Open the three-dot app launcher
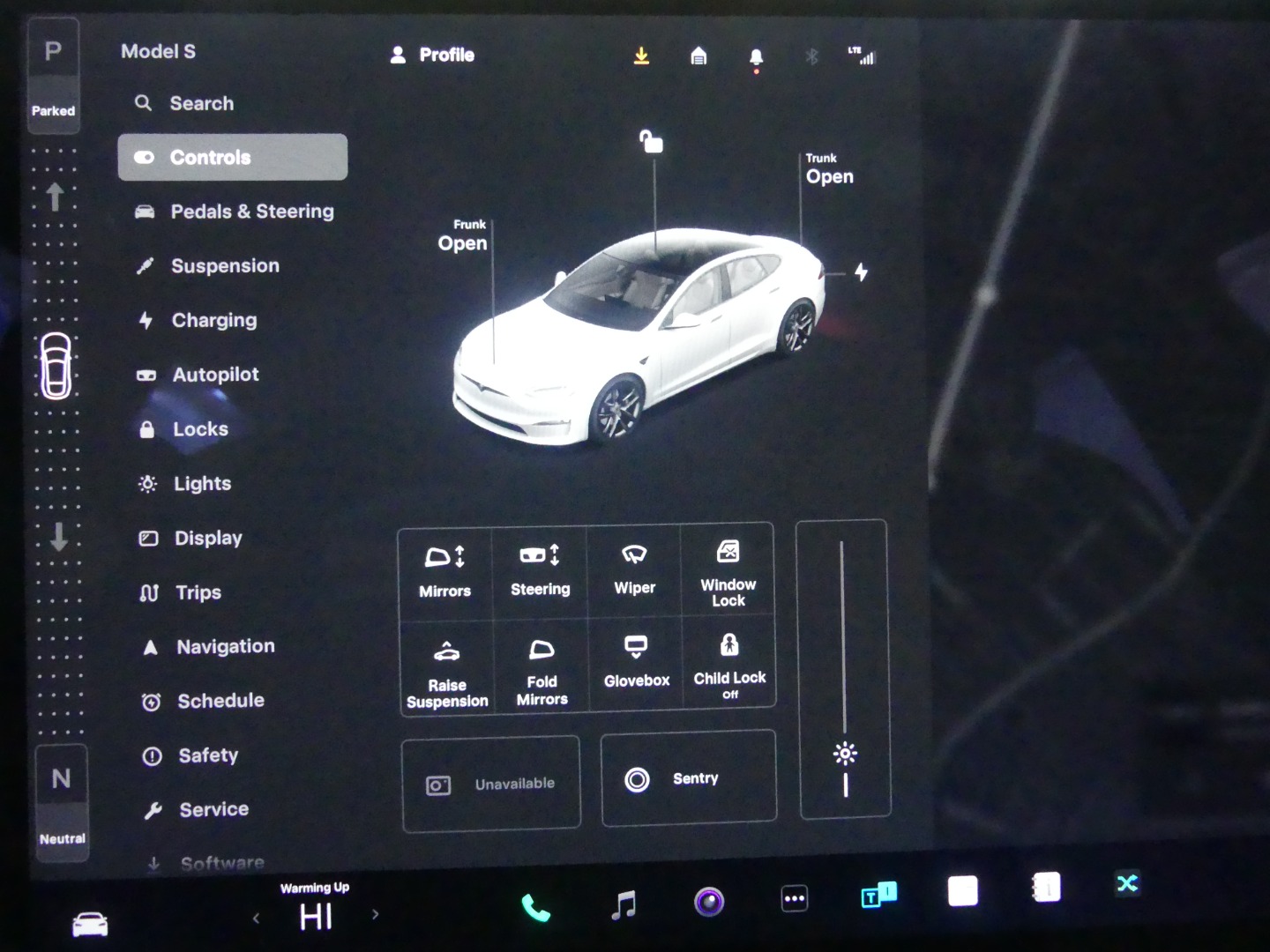Image resolution: width=1270 pixels, height=952 pixels. pyautogui.click(x=794, y=899)
